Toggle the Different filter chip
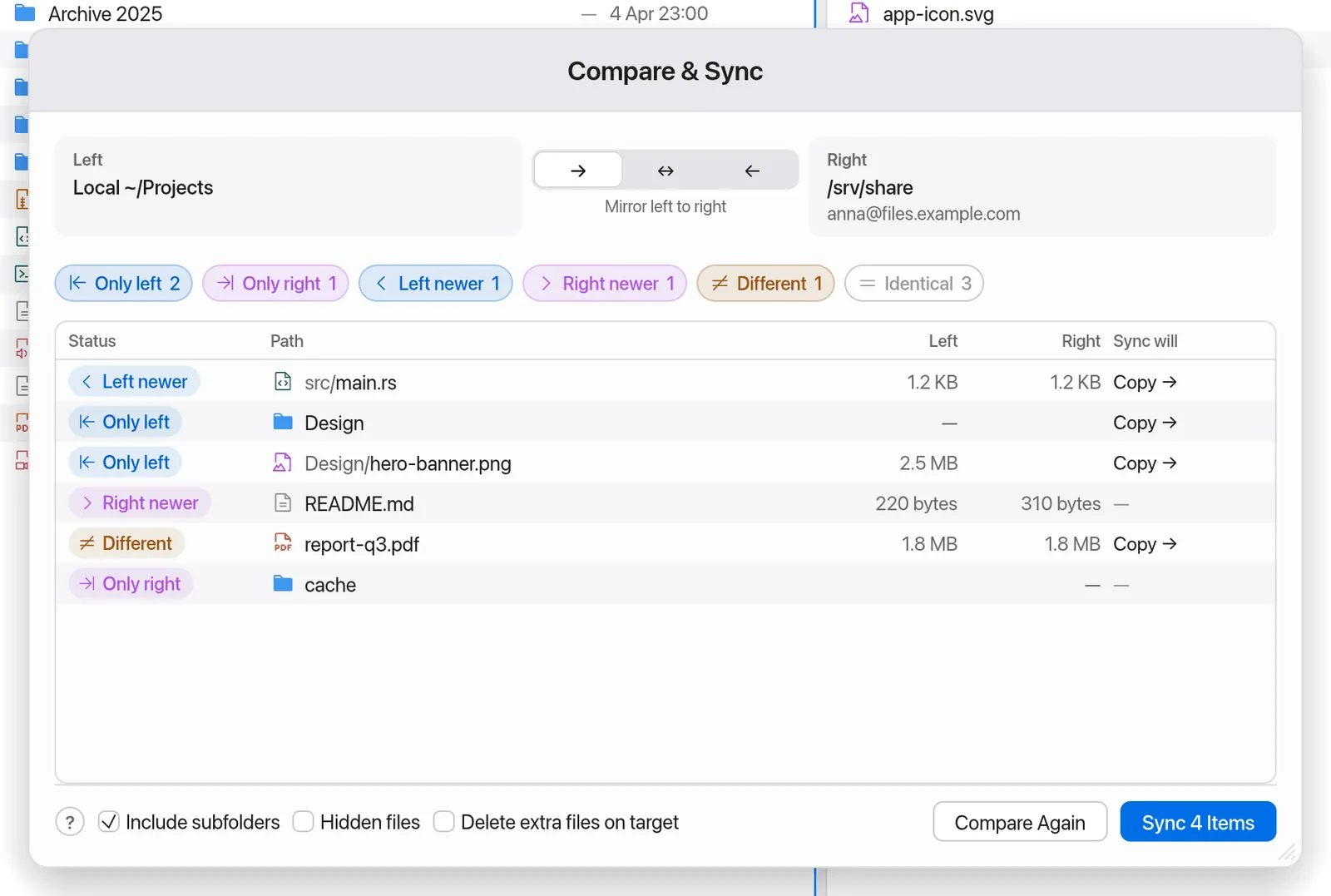This screenshot has width=1331, height=896. point(765,284)
